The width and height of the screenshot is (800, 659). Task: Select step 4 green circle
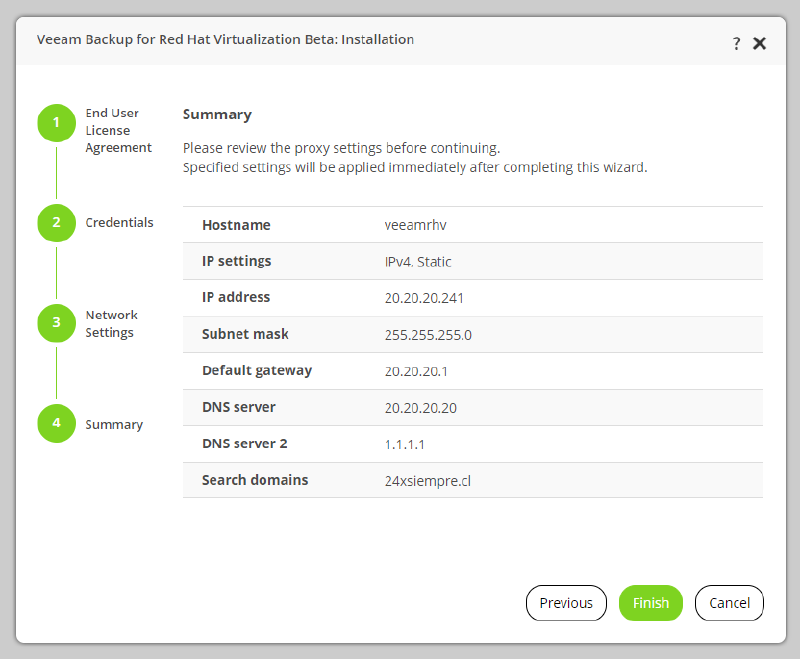57,423
